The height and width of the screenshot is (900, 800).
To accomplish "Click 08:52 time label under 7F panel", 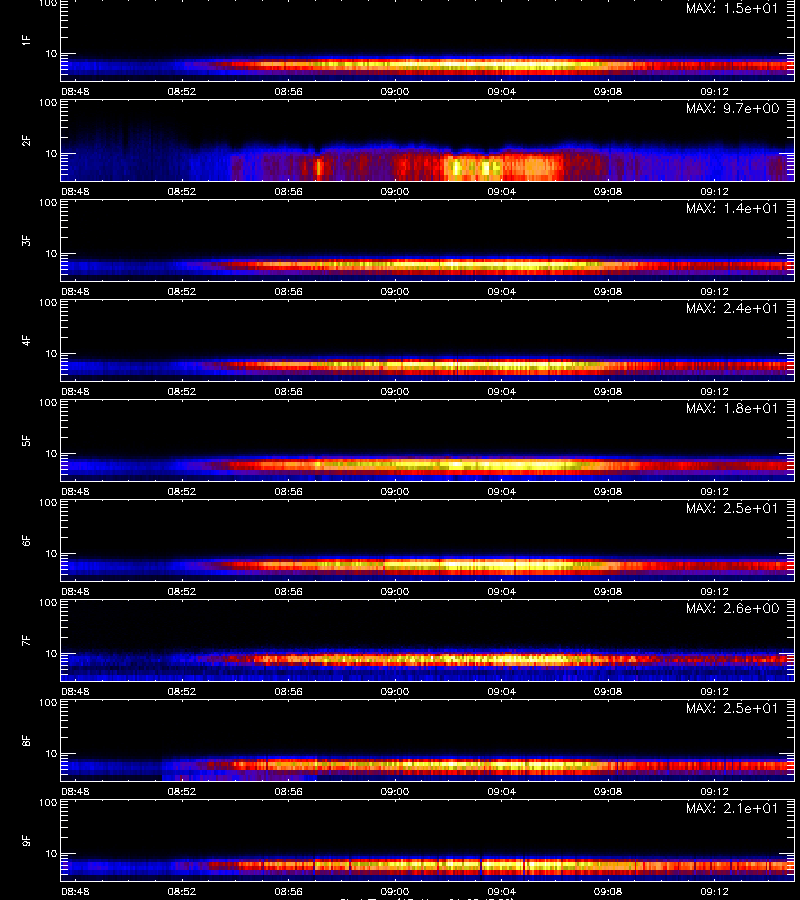I will point(181,691).
